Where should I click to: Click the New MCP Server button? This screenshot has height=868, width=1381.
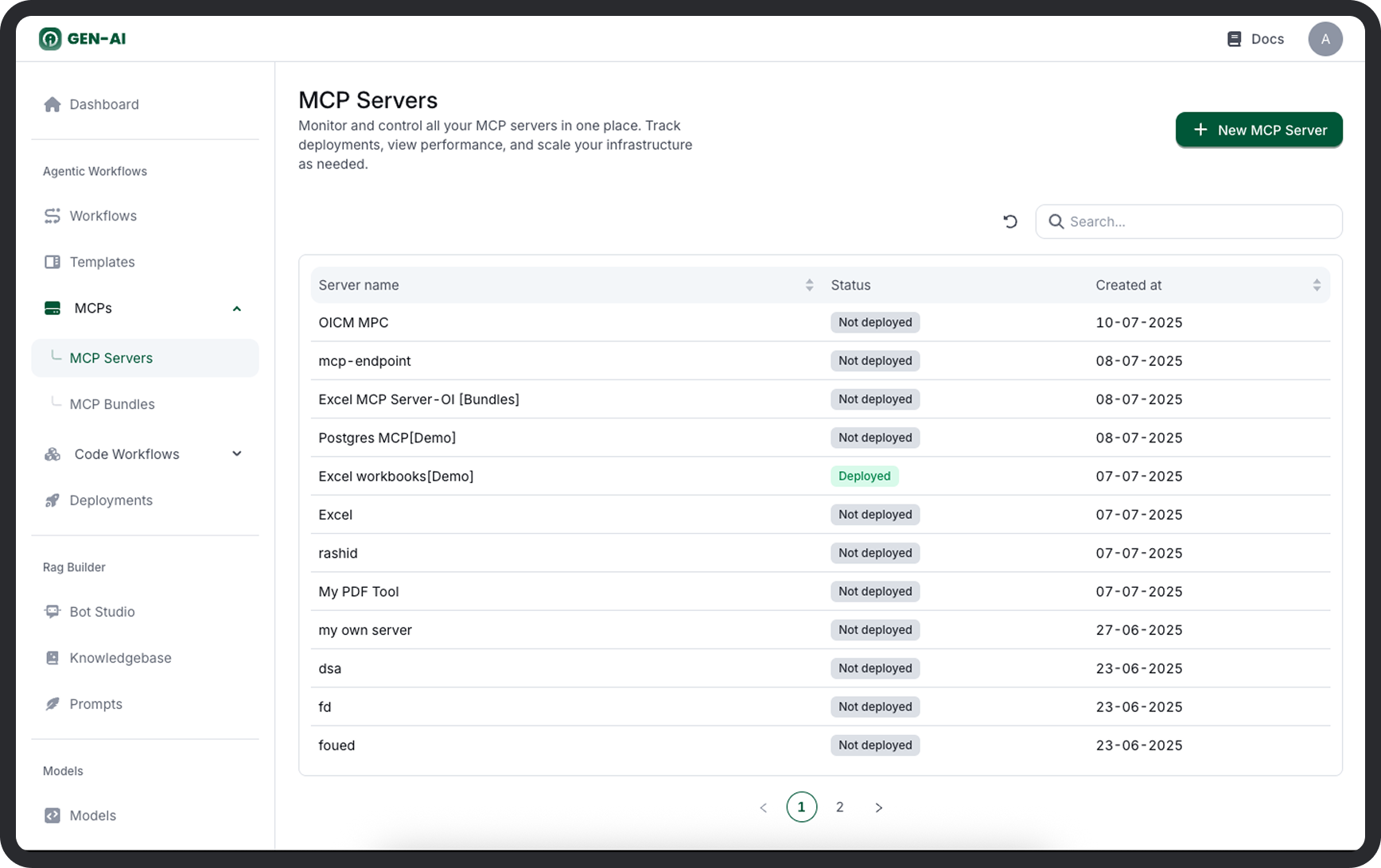coord(1258,130)
